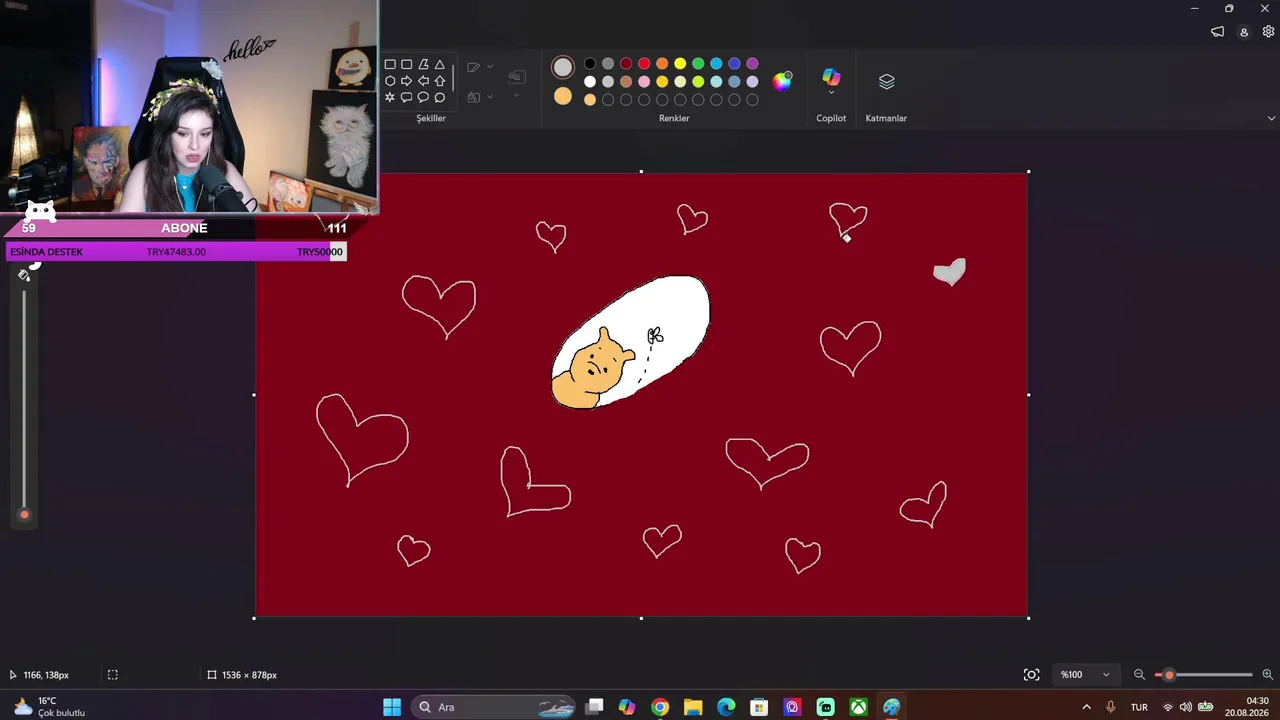Choose the up arrow shape
The image size is (1280, 720).
click(439, 81)
